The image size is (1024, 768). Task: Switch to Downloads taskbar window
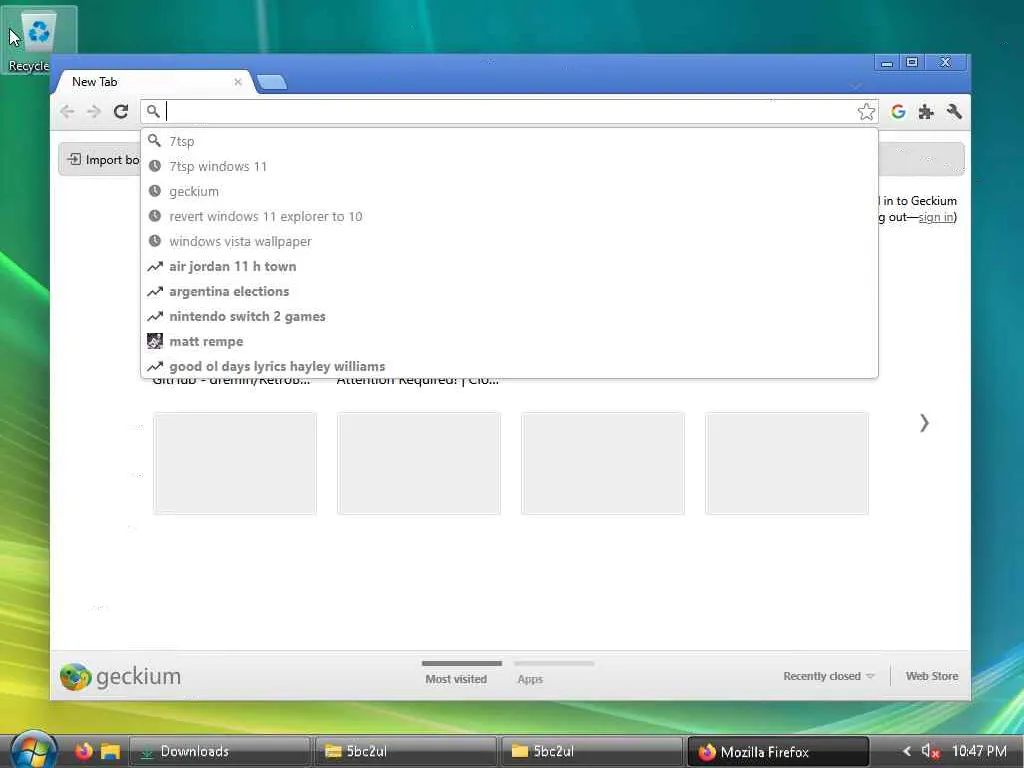pos(219,752)
